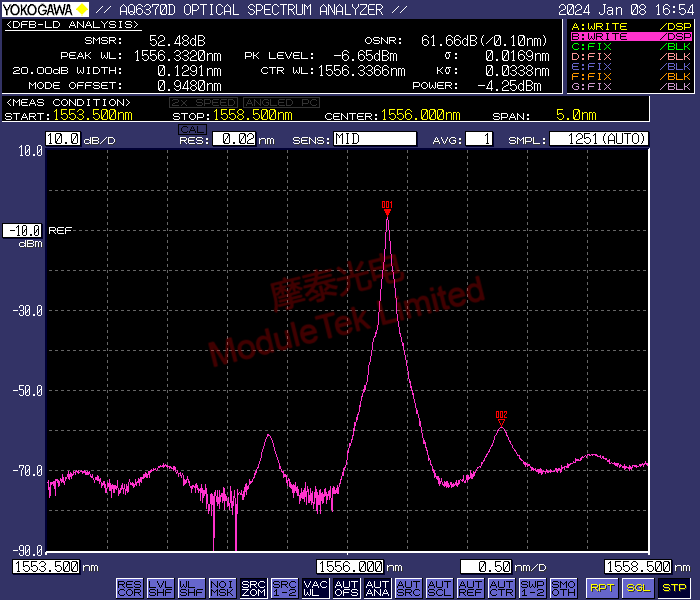Click the AUT OFS auto offset icon
This screenshot has width=700, height=600.
click(346, 588)
